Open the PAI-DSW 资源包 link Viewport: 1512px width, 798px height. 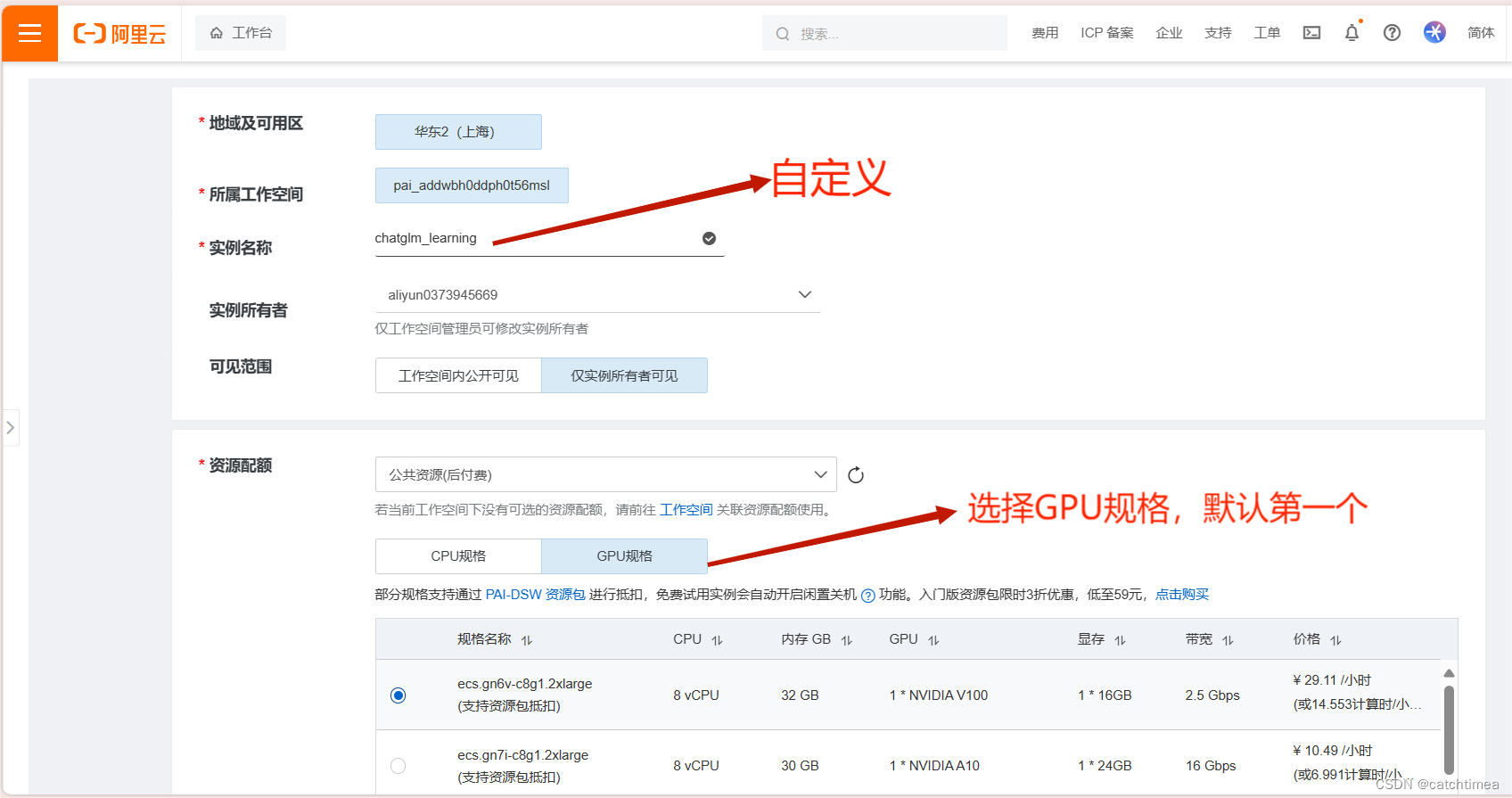click(535, 595)
